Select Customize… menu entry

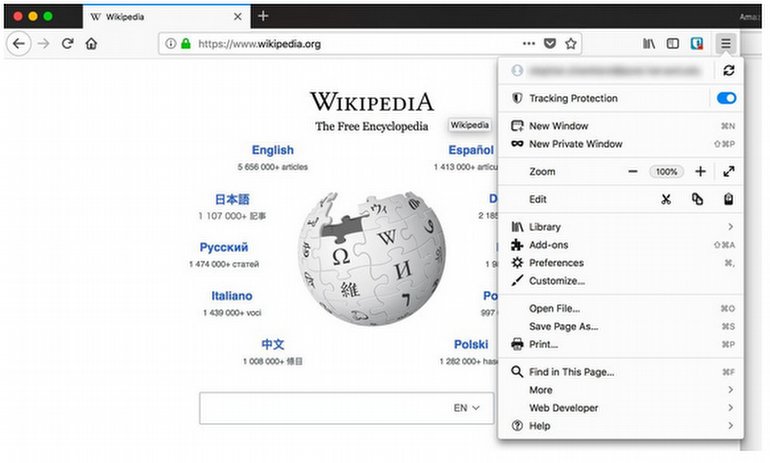click(621, 281)
